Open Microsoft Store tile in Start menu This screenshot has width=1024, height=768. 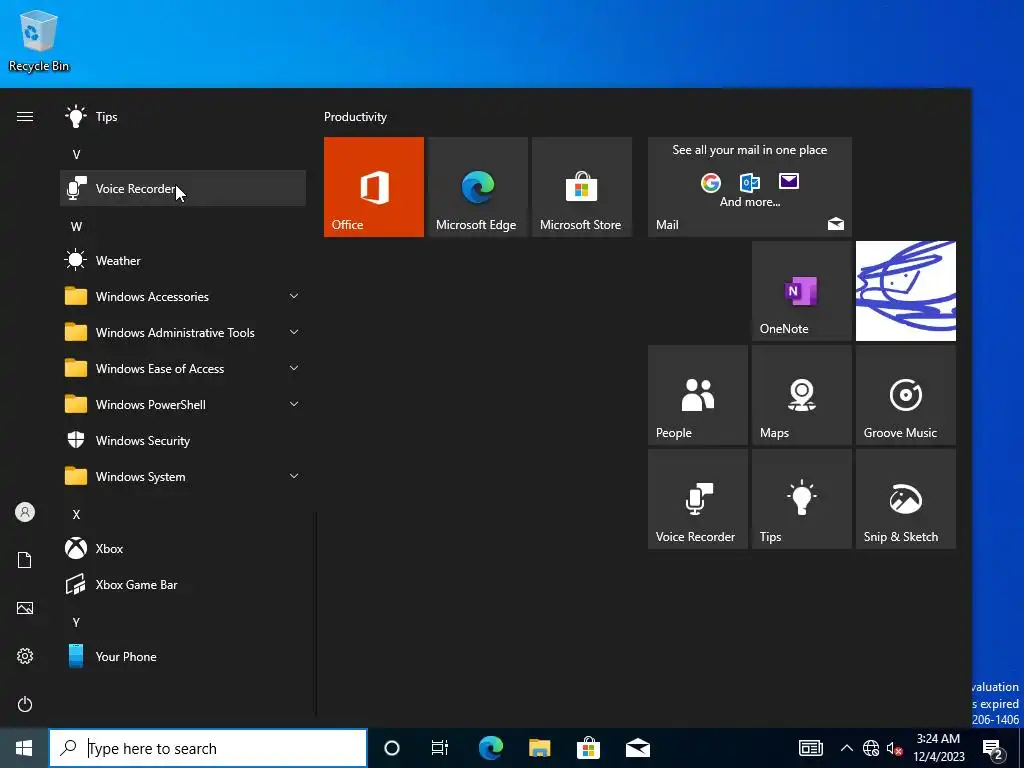coord(581,187)
